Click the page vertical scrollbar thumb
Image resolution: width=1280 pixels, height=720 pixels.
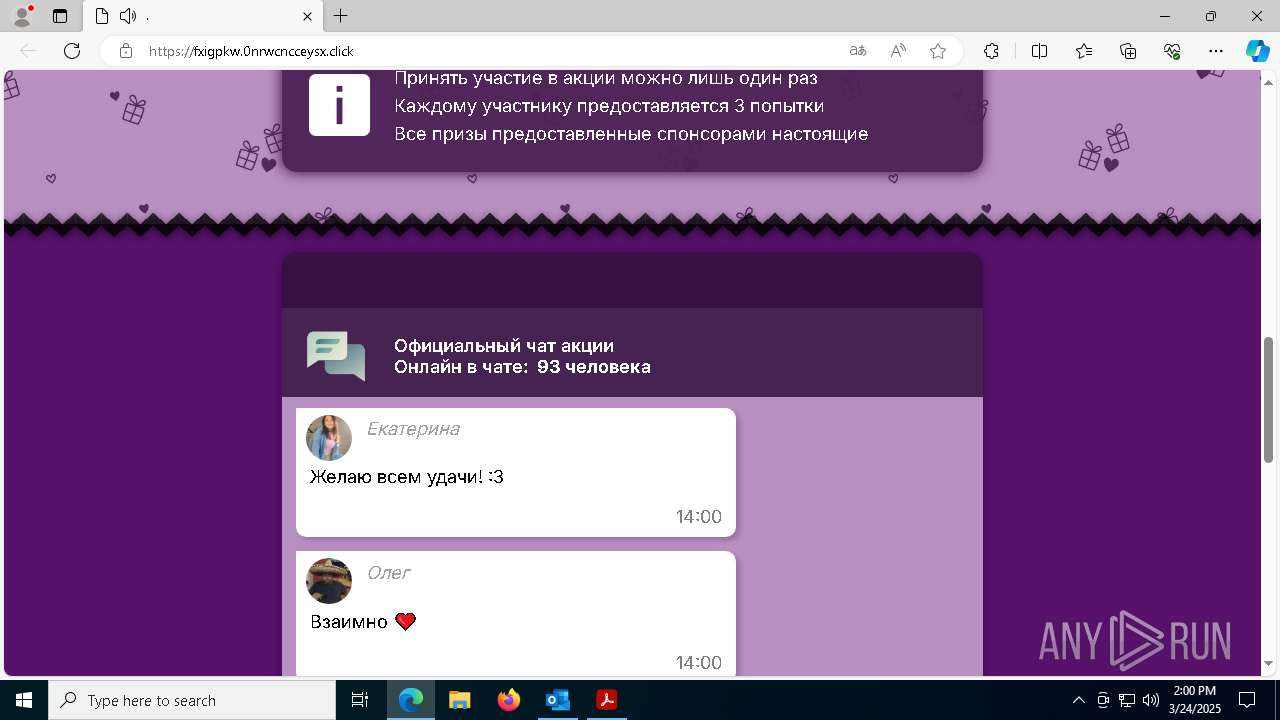1269,400
